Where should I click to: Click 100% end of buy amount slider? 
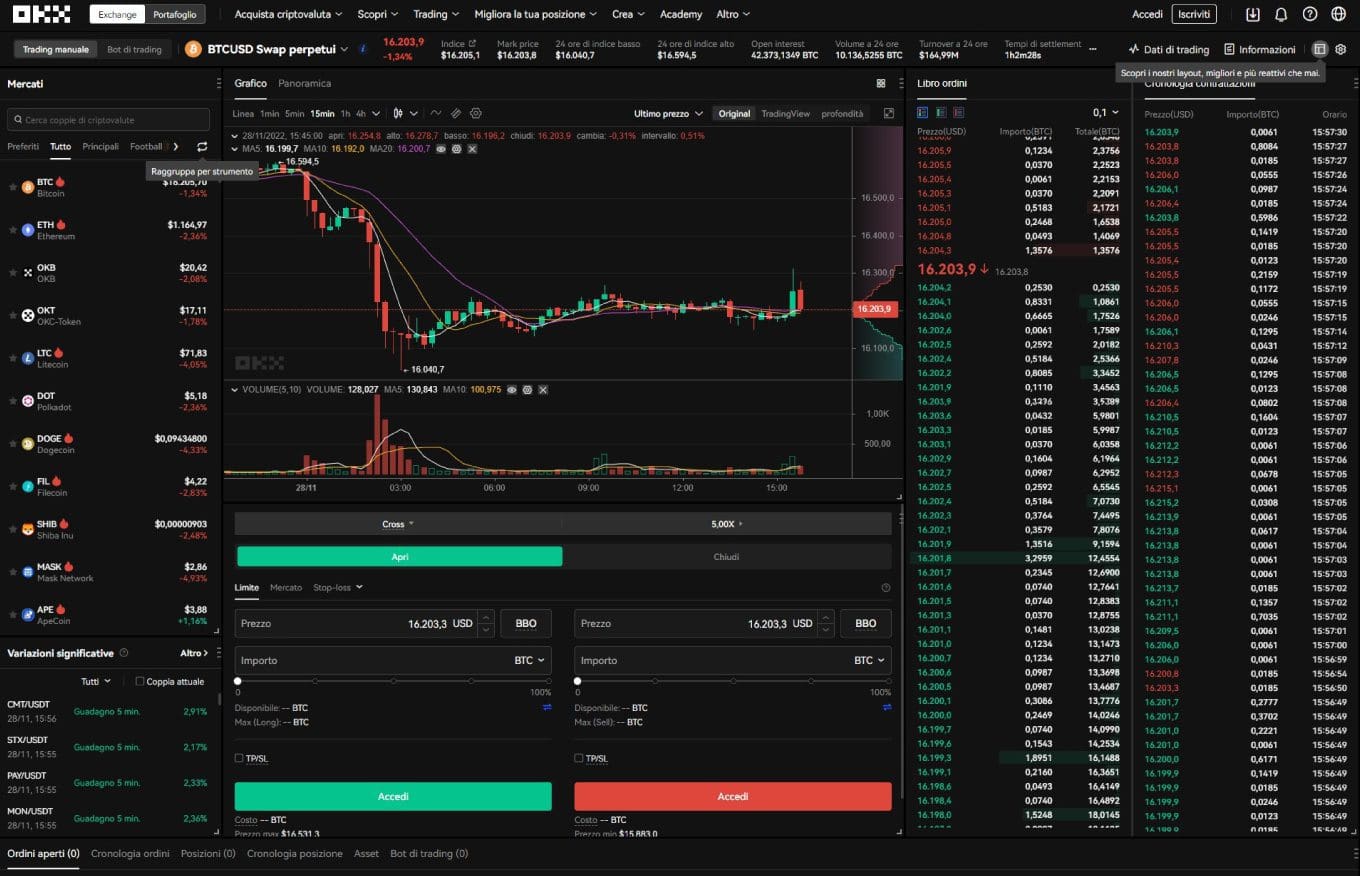pyautogui.click(x=548, y=681)
